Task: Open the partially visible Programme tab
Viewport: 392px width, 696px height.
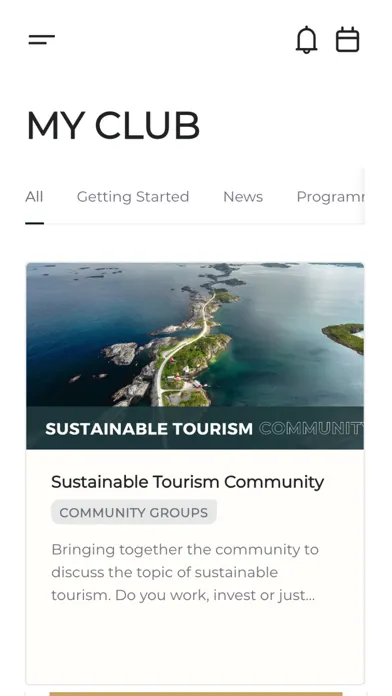Action: pos(330,197)
